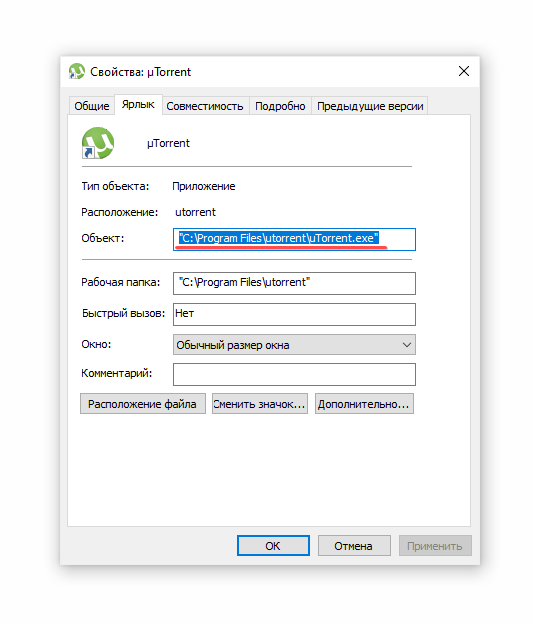Click the µTorrent icon in title bar
The height and width of the screenshot is (625, 533).
tap(77, 72)
